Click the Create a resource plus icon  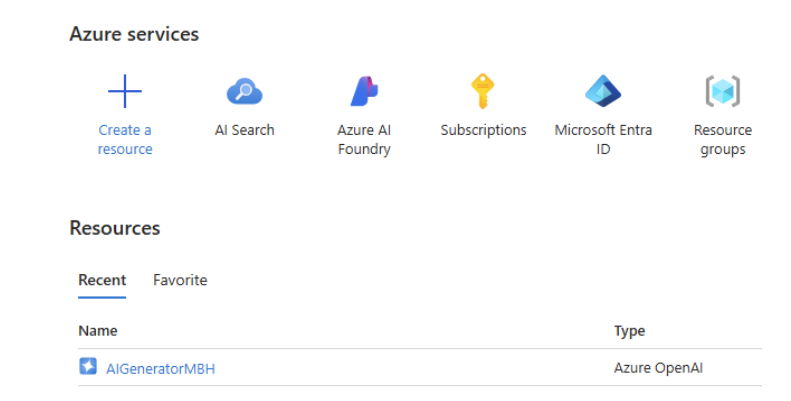pyautogui.click(x=125, y=93)
